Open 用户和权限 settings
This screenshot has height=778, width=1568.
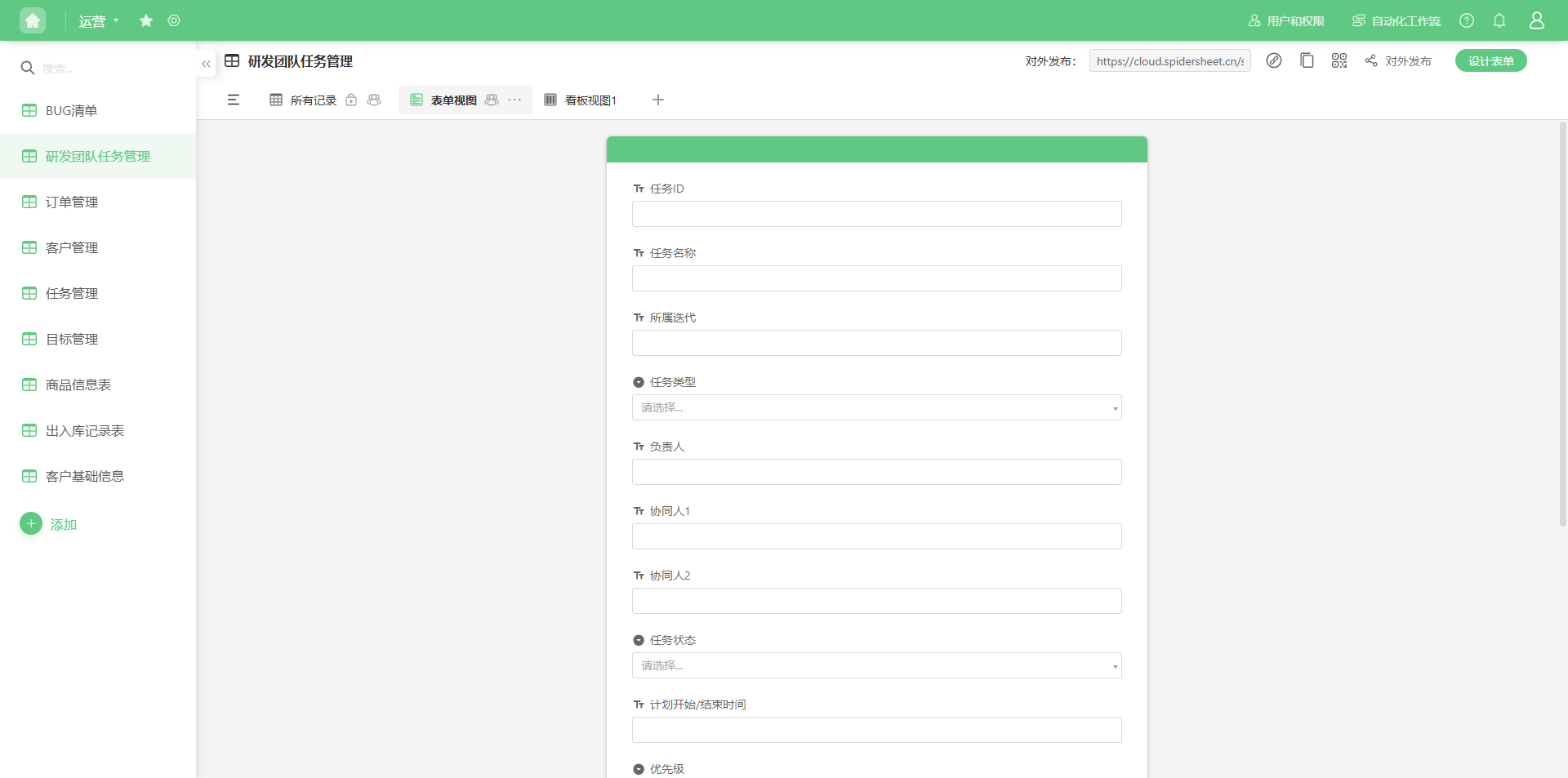1286,20
